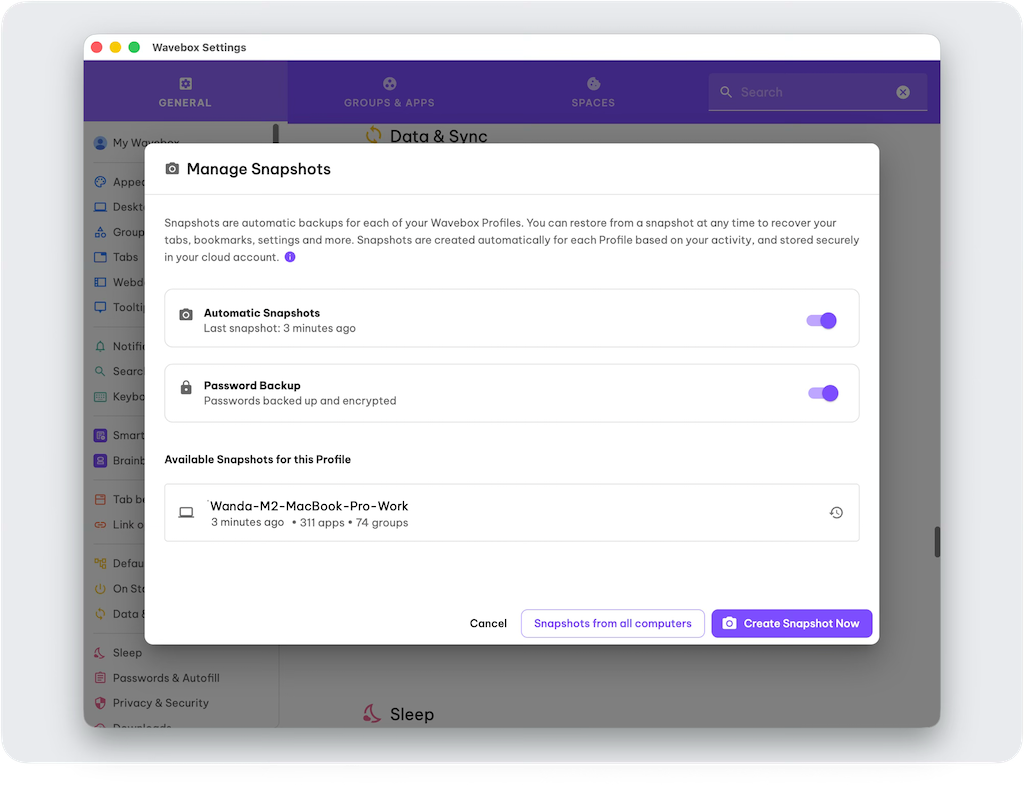Click the Data & Sync heading icon

pos(374,136)
